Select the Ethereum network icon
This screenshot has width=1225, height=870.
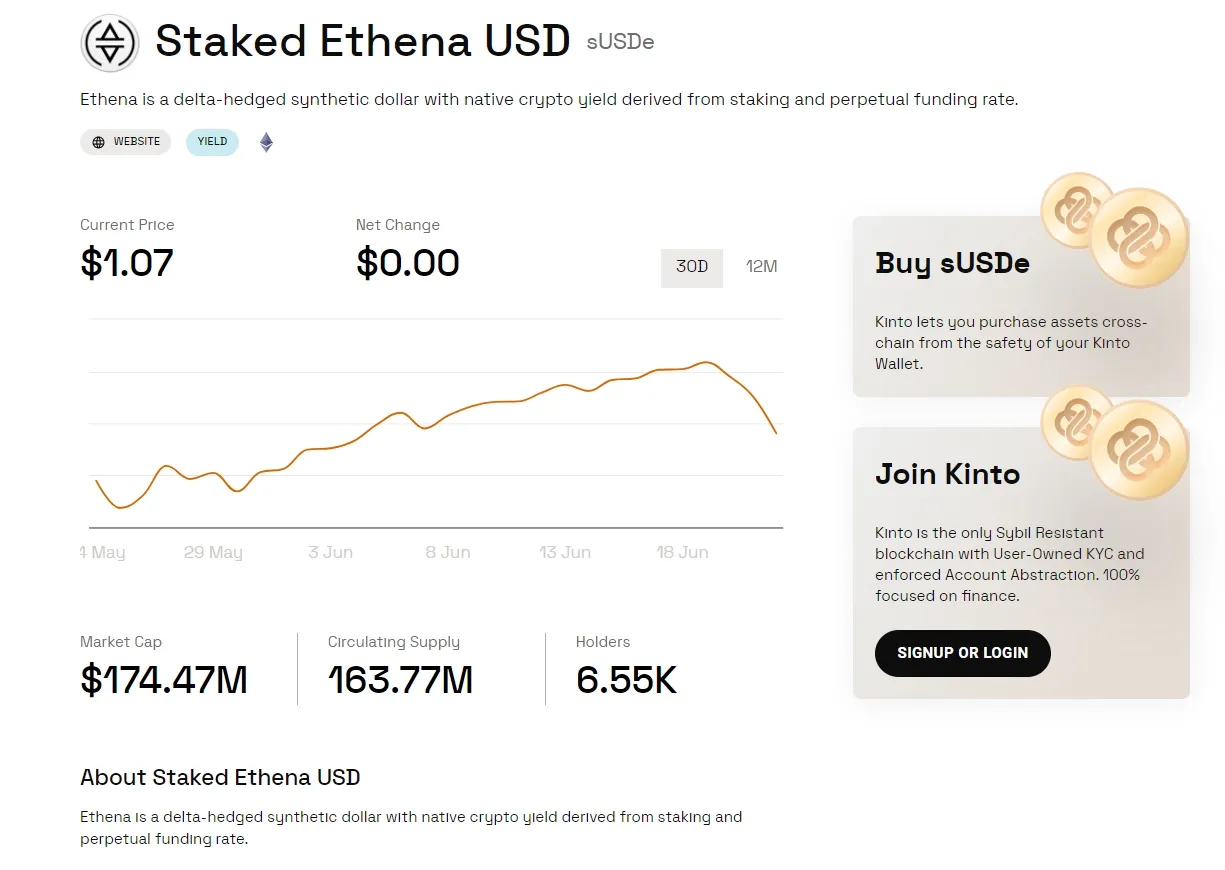[265, 142]
